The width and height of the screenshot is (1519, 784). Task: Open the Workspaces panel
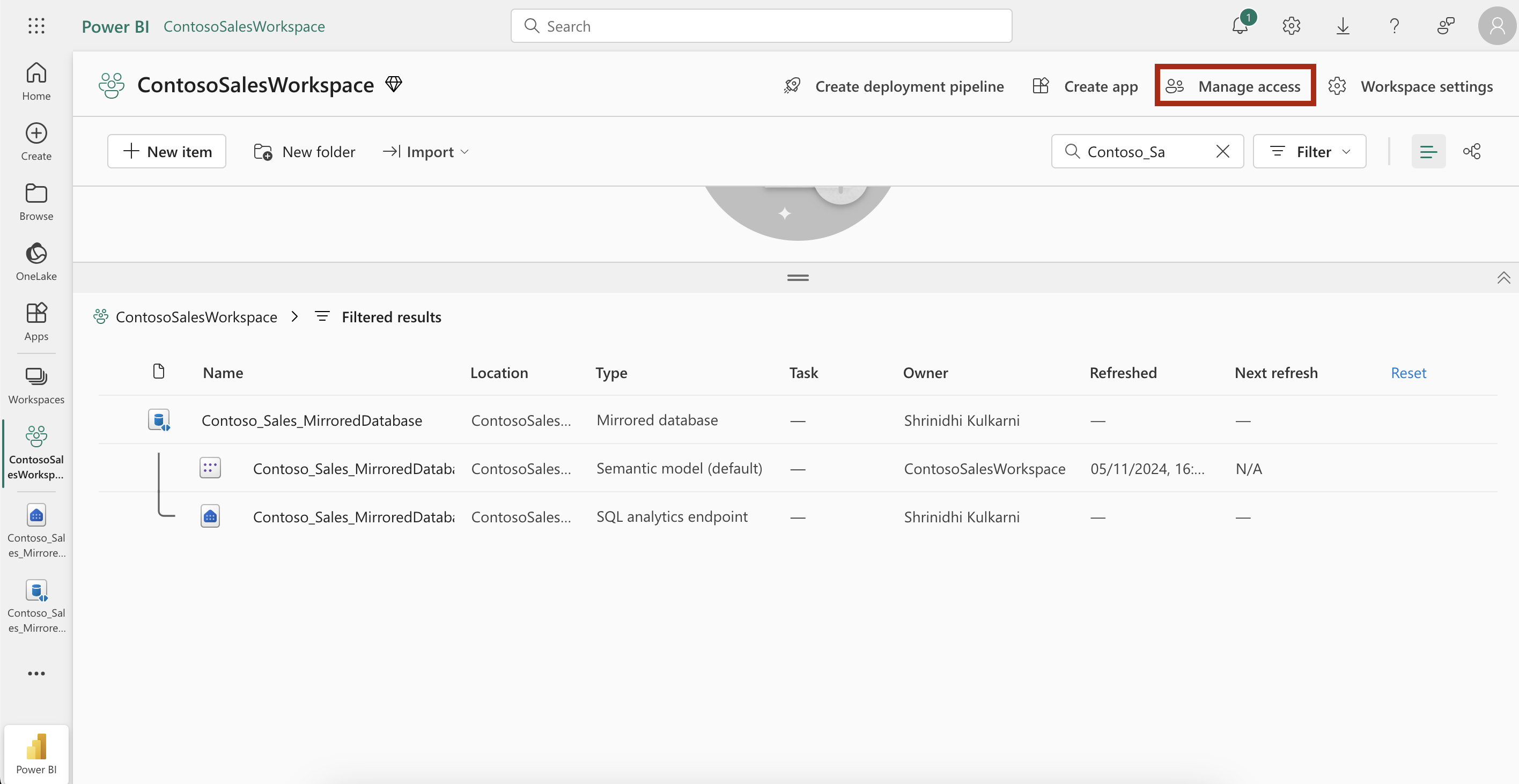pos(36,384)
